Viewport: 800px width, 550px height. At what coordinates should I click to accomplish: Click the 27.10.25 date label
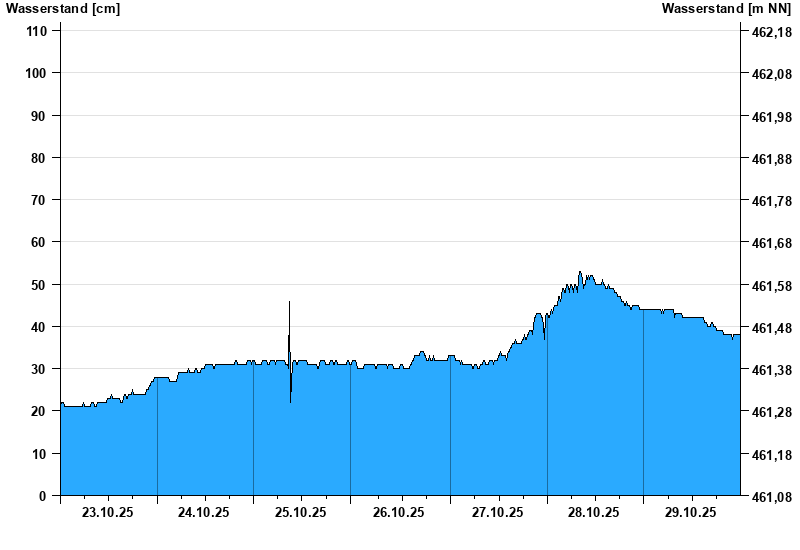tap(497, 512)
